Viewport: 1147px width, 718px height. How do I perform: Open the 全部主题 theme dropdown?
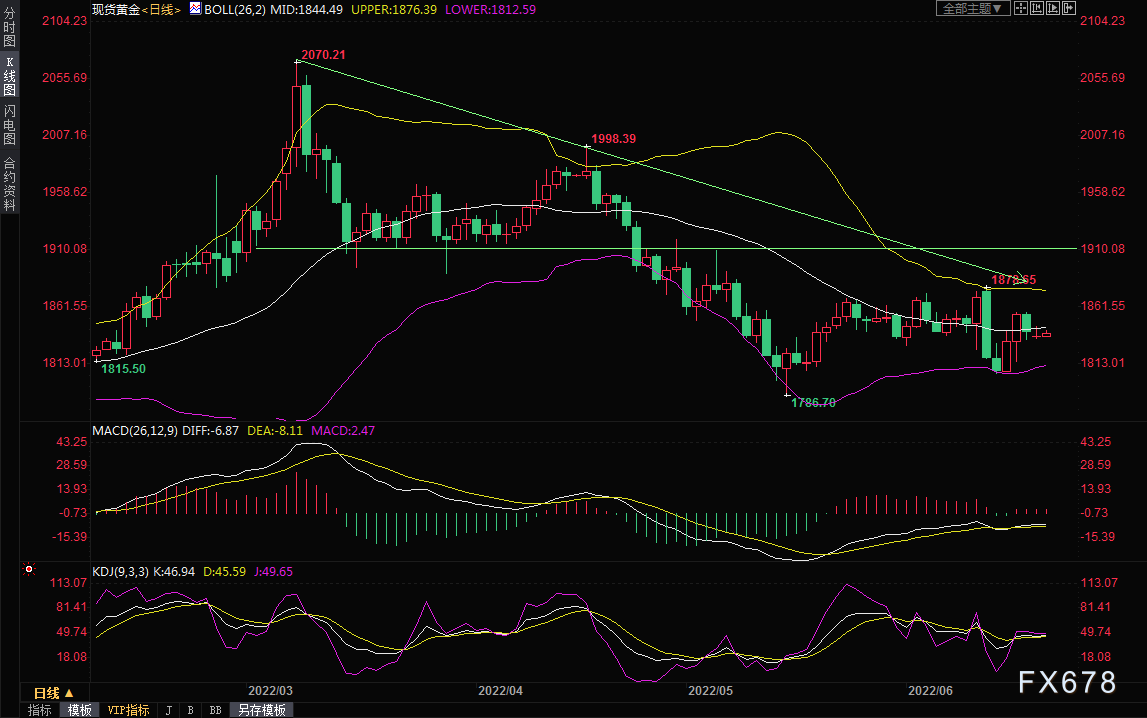[x=973, y=8]
